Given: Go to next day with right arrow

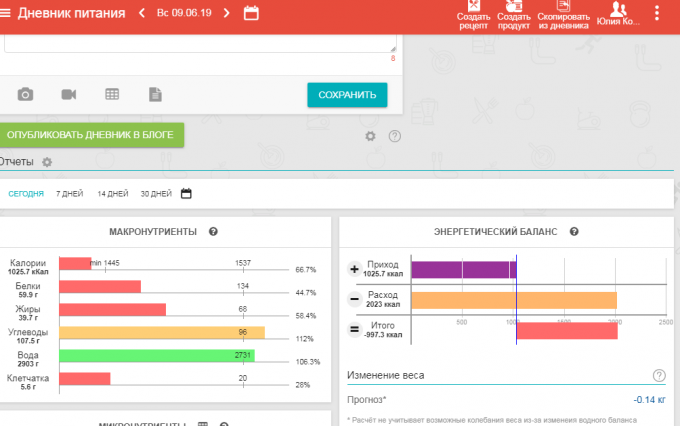Looking at the screenshot, I should (226, 14).
